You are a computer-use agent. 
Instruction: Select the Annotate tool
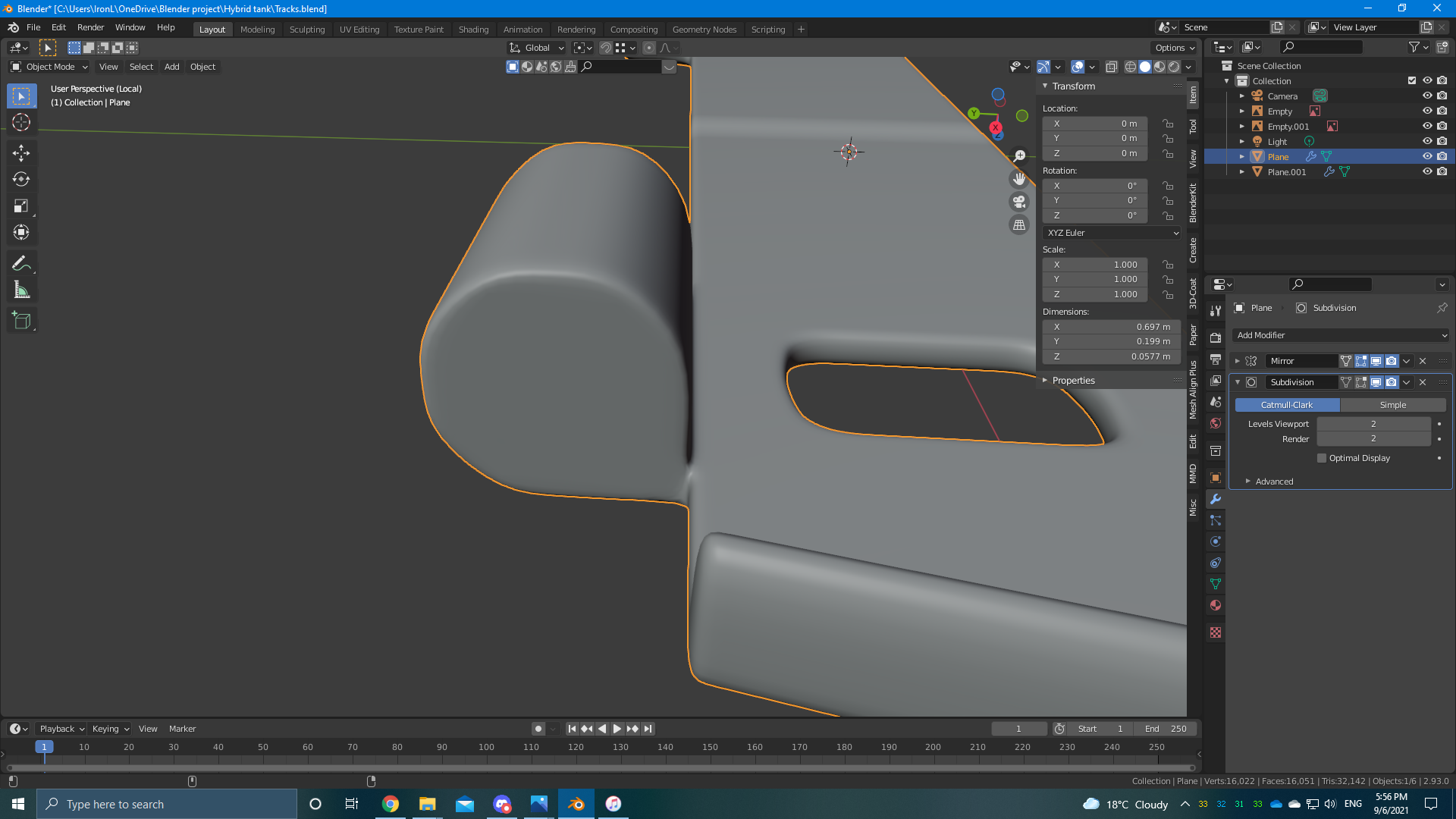pyautogui.click(x=21, y=263)
